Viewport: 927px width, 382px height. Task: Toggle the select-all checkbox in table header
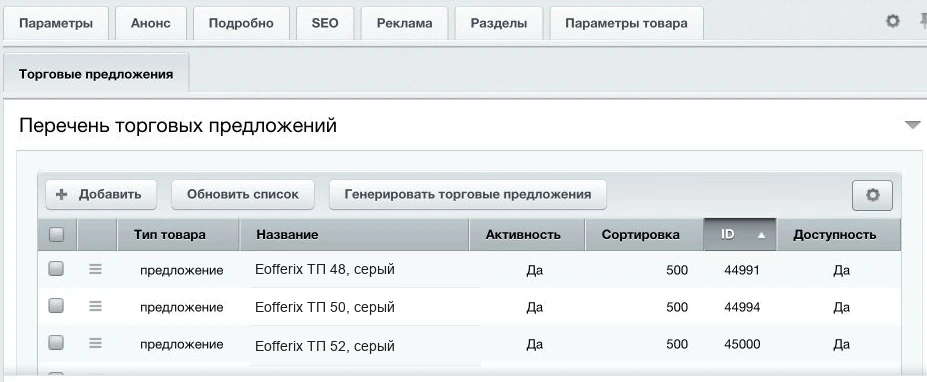[x=56, y=235]
